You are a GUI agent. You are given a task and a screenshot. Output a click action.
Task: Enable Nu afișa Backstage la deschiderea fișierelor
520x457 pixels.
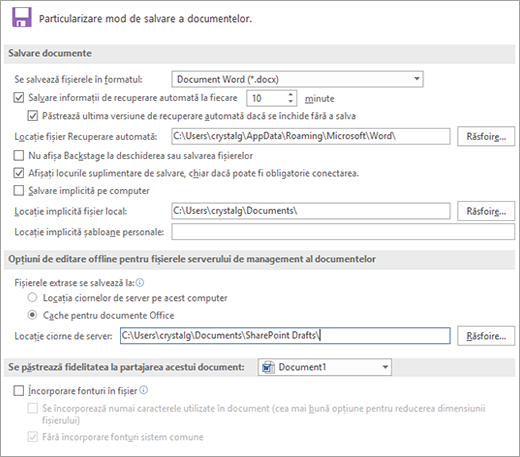(19, 155)
